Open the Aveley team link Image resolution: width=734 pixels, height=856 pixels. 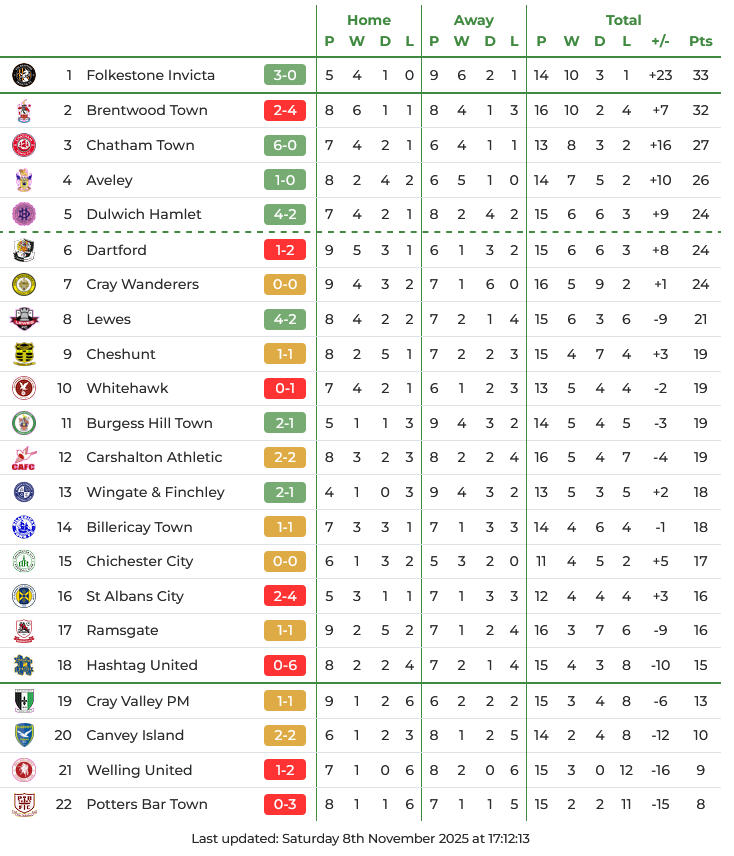109,180
